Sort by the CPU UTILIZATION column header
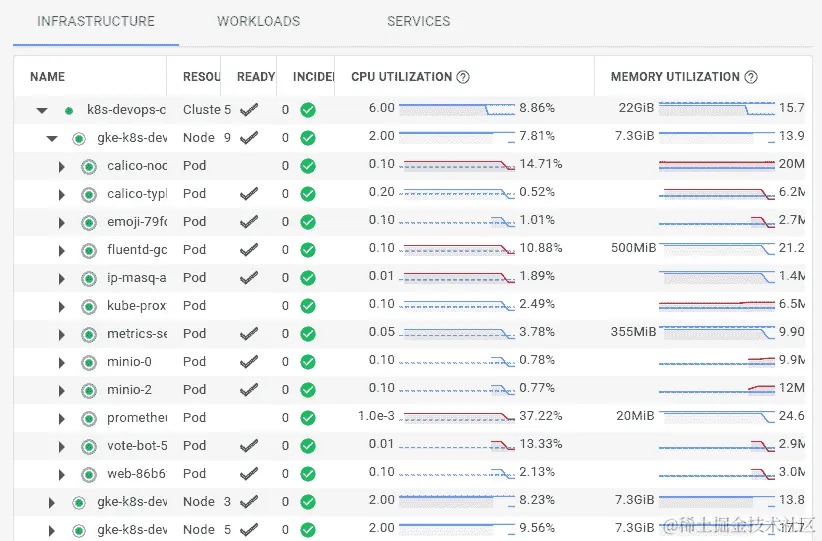This screenshot has height=541, width=822. point(402,77)
